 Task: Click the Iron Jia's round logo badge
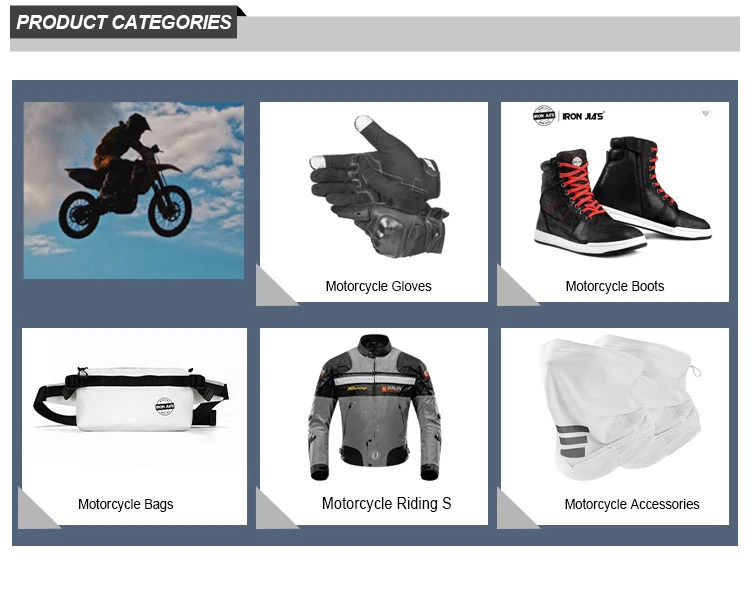click(x=544, y=116)
